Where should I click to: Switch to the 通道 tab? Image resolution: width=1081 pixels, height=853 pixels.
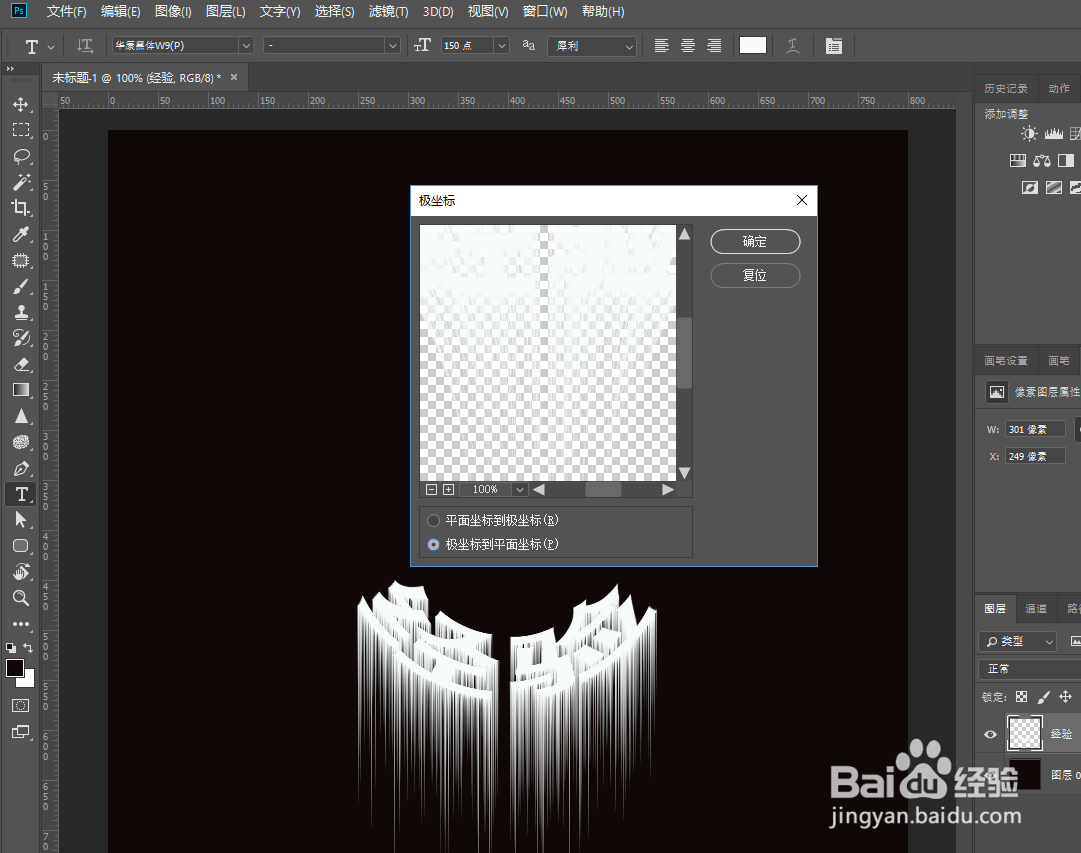click(1035, 608)
